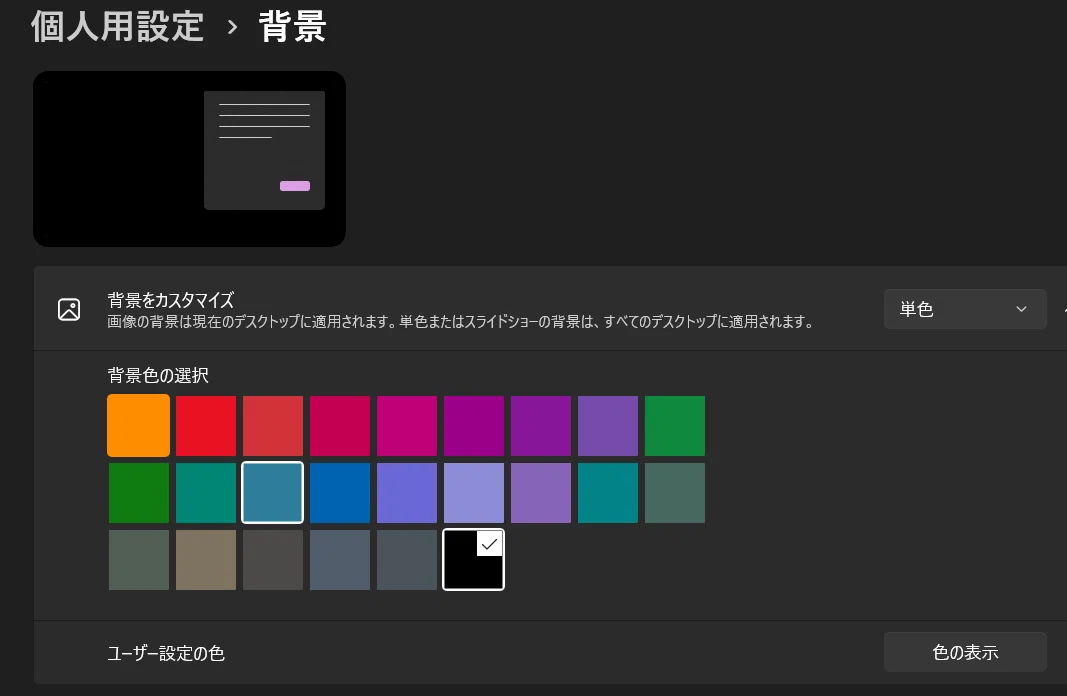
Task: Click the 背景 breadcrumb title
Action: 293,27
